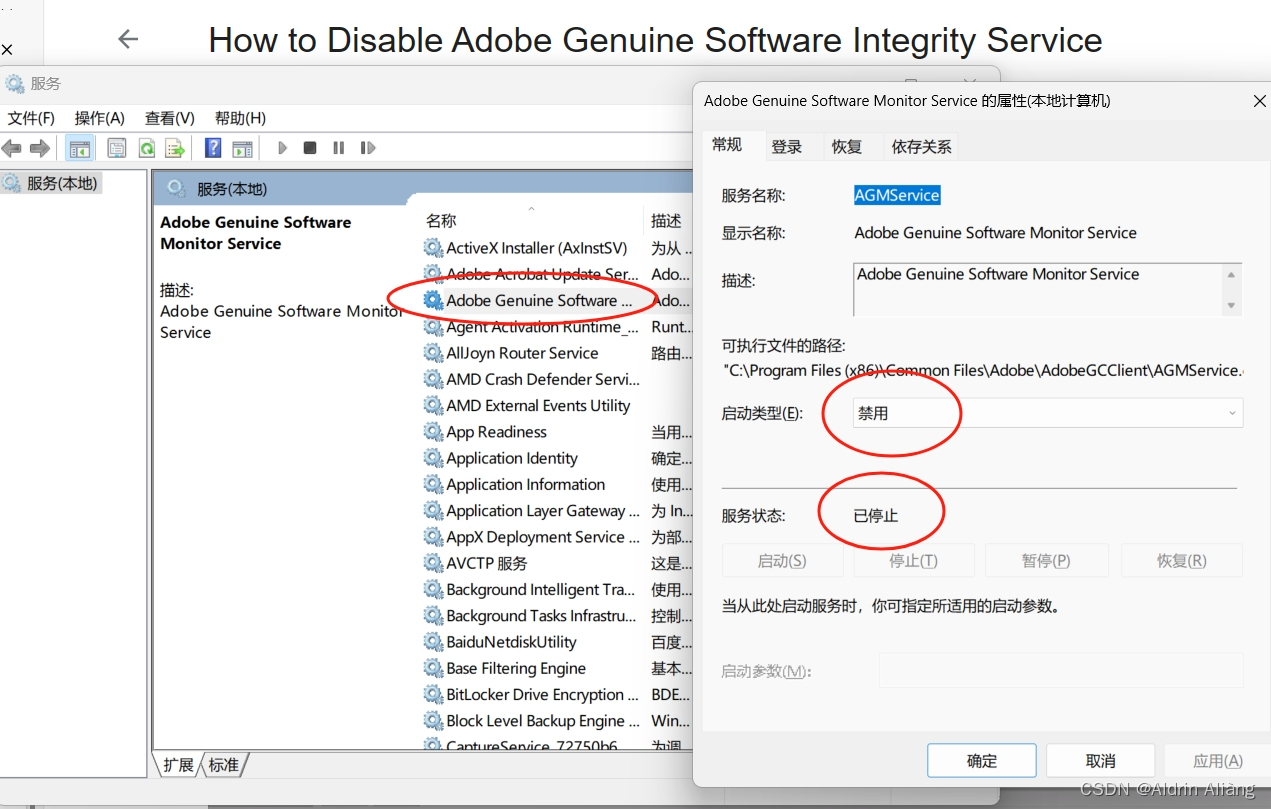The image size is (1271, 809).
Task: Select Block Level Backup Engine row
Action: coord(556,721)
